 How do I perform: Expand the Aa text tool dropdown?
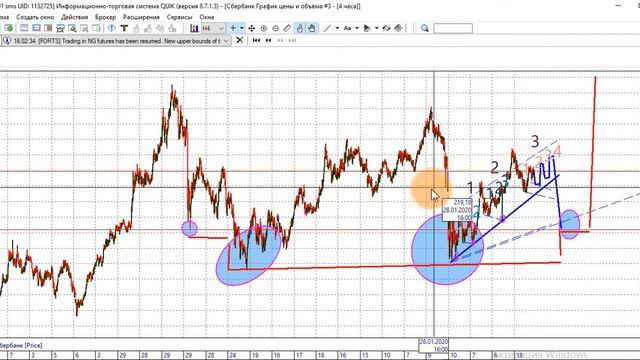point(357,28)
